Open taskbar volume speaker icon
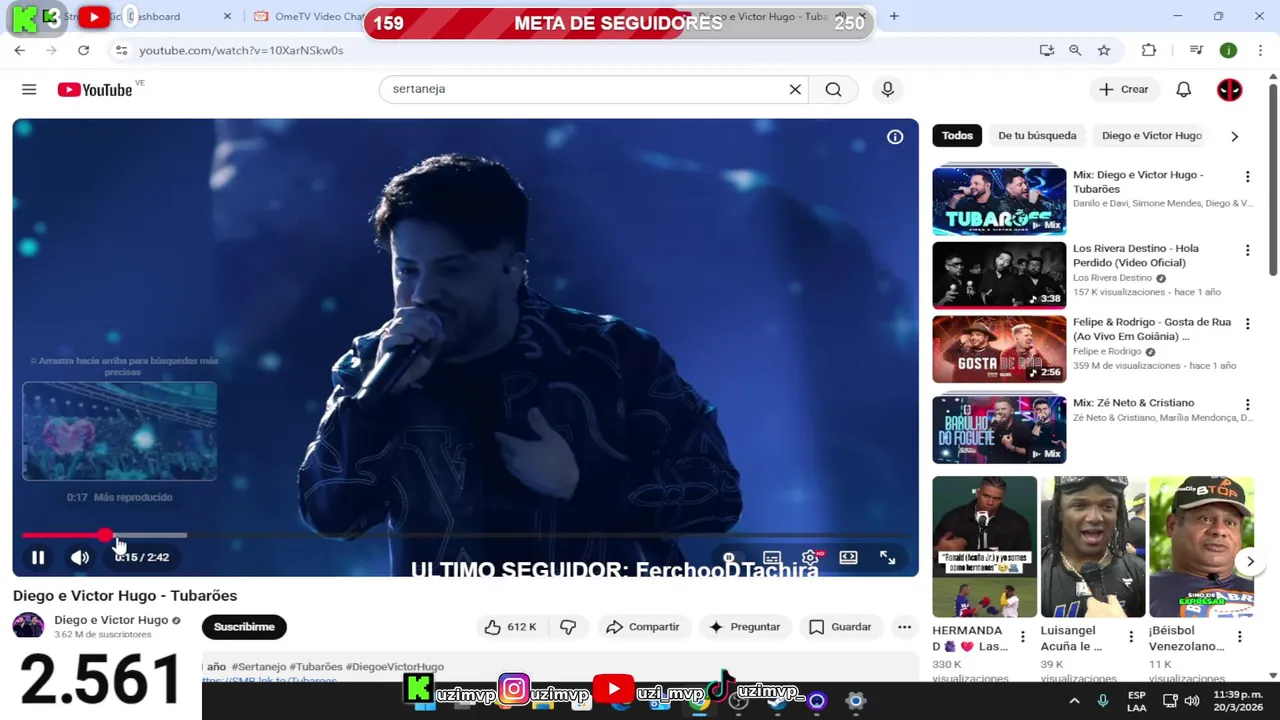 click(1191, 701)
